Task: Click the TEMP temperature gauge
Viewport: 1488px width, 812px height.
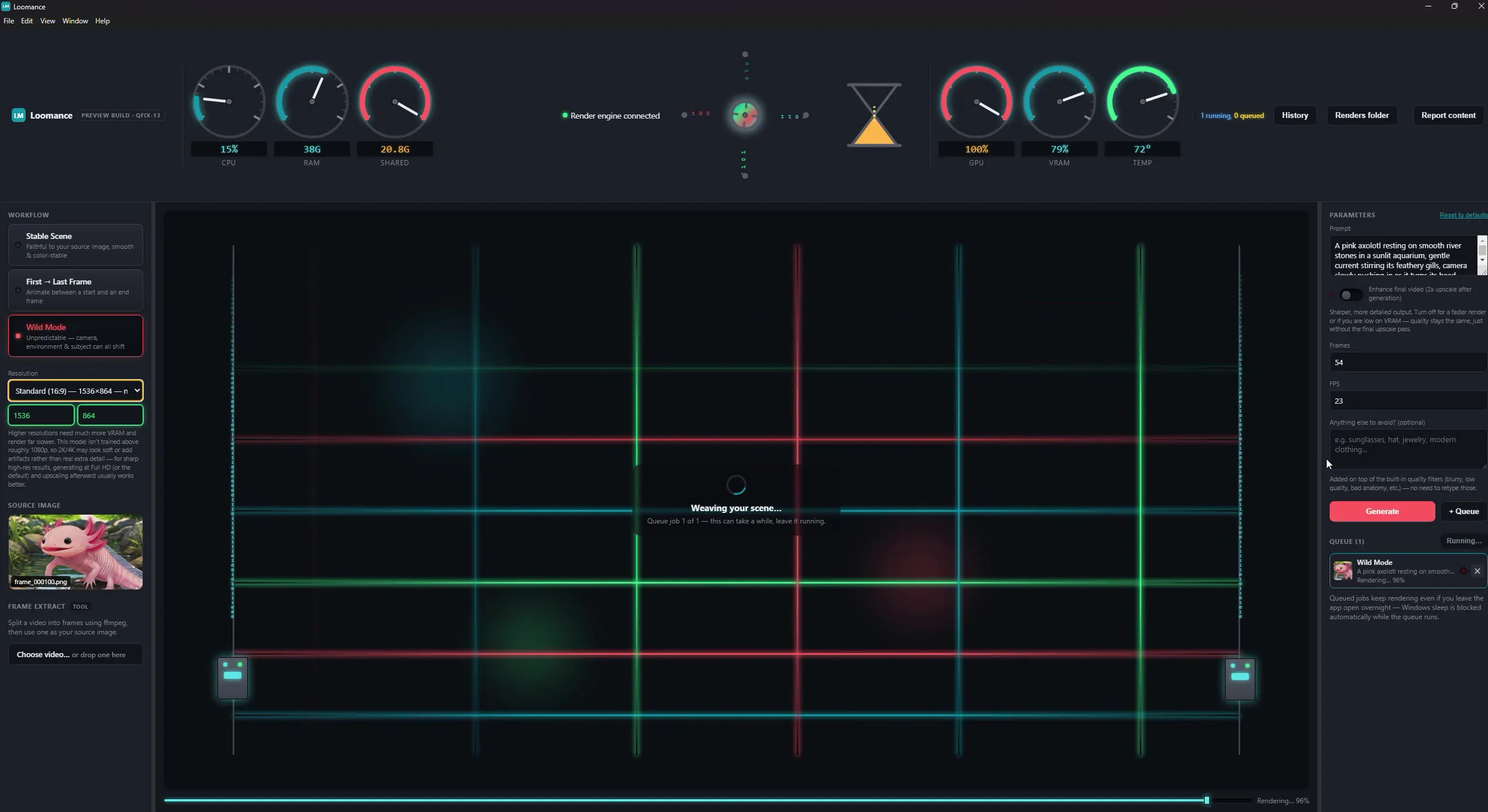Action: tap(1142, 102)
